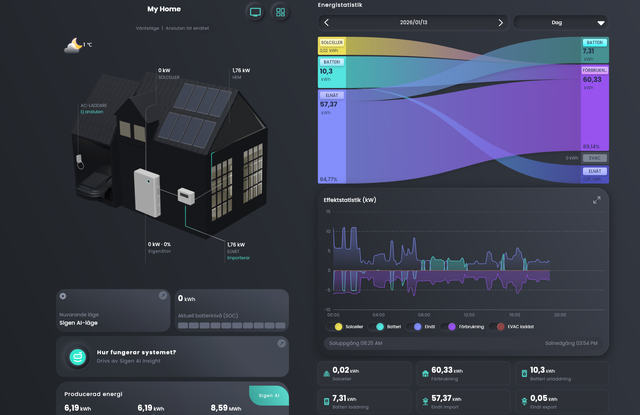Image resolution: width=640 pixels, height=415 pixels.
Task: Click the battery icon in urladdning card
Action: (524, 373)
